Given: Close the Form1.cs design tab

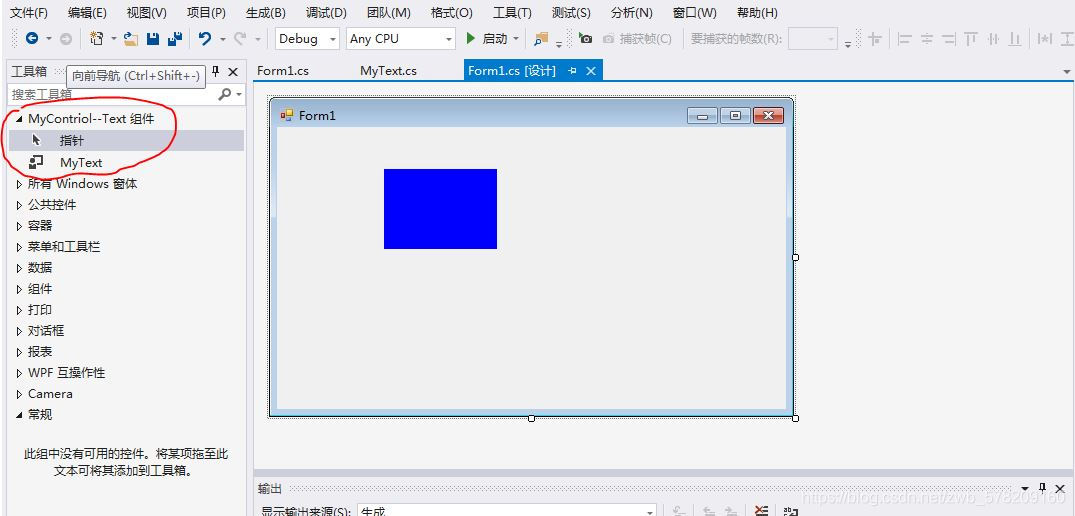Looking at the screenshot, I should [591, 71].
